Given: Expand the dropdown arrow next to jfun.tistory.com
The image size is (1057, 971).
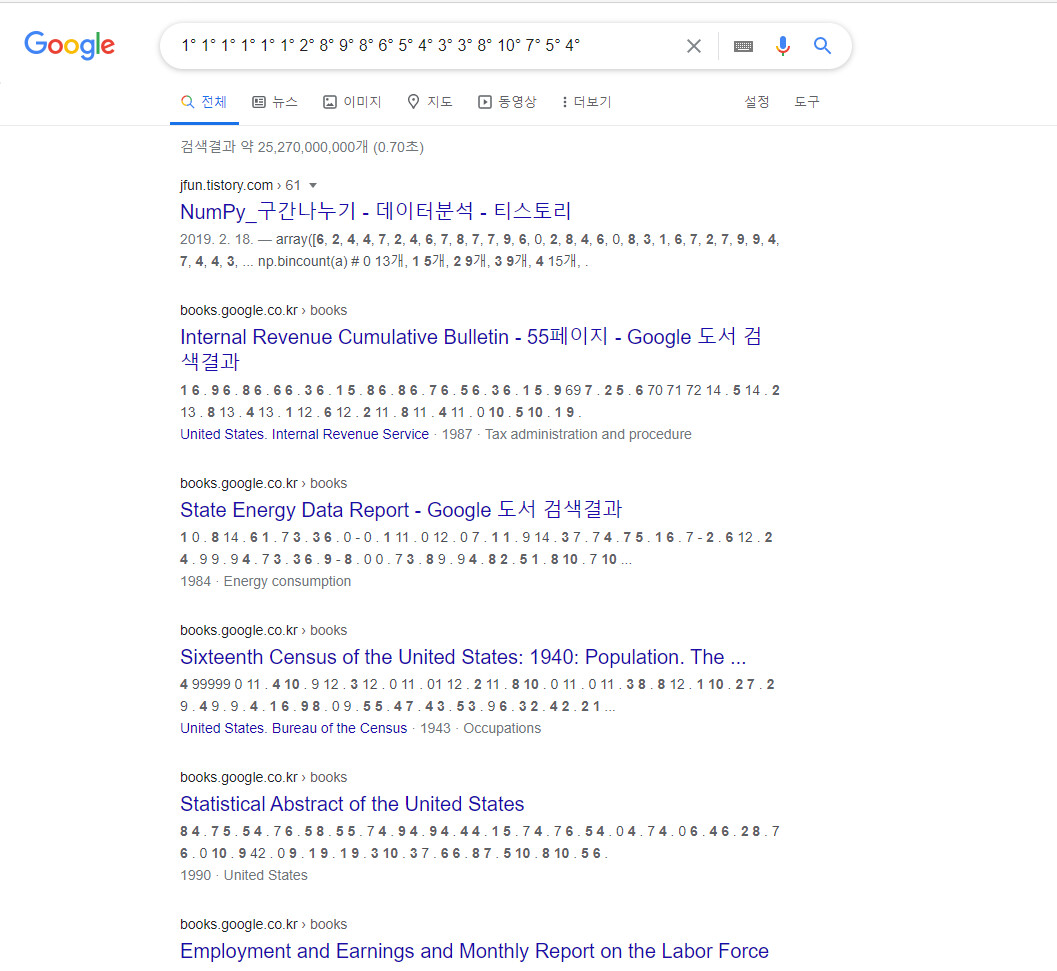Looking at the screenshot, I should pyautogui.click(x=315, y=185).
